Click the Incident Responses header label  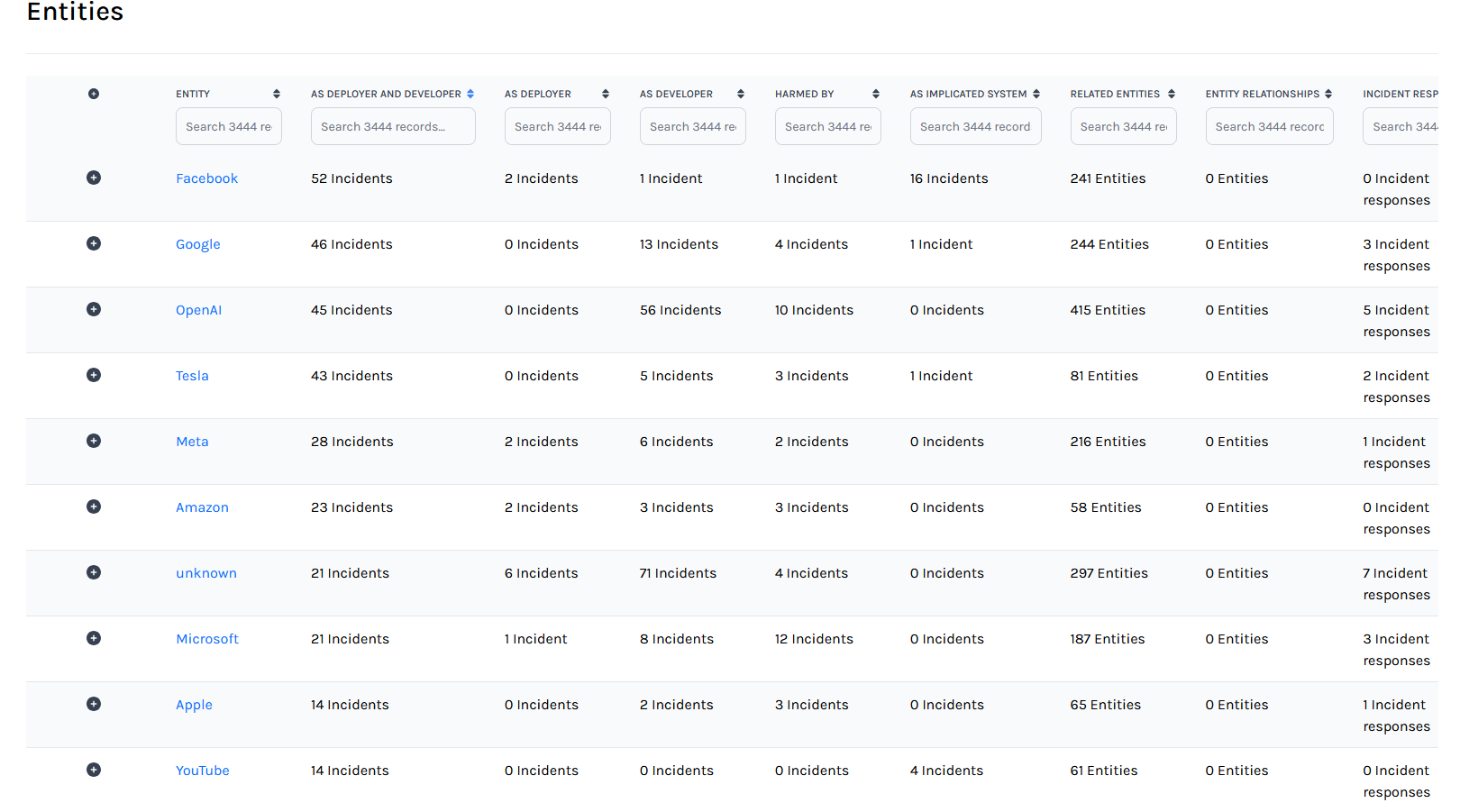1401,94
